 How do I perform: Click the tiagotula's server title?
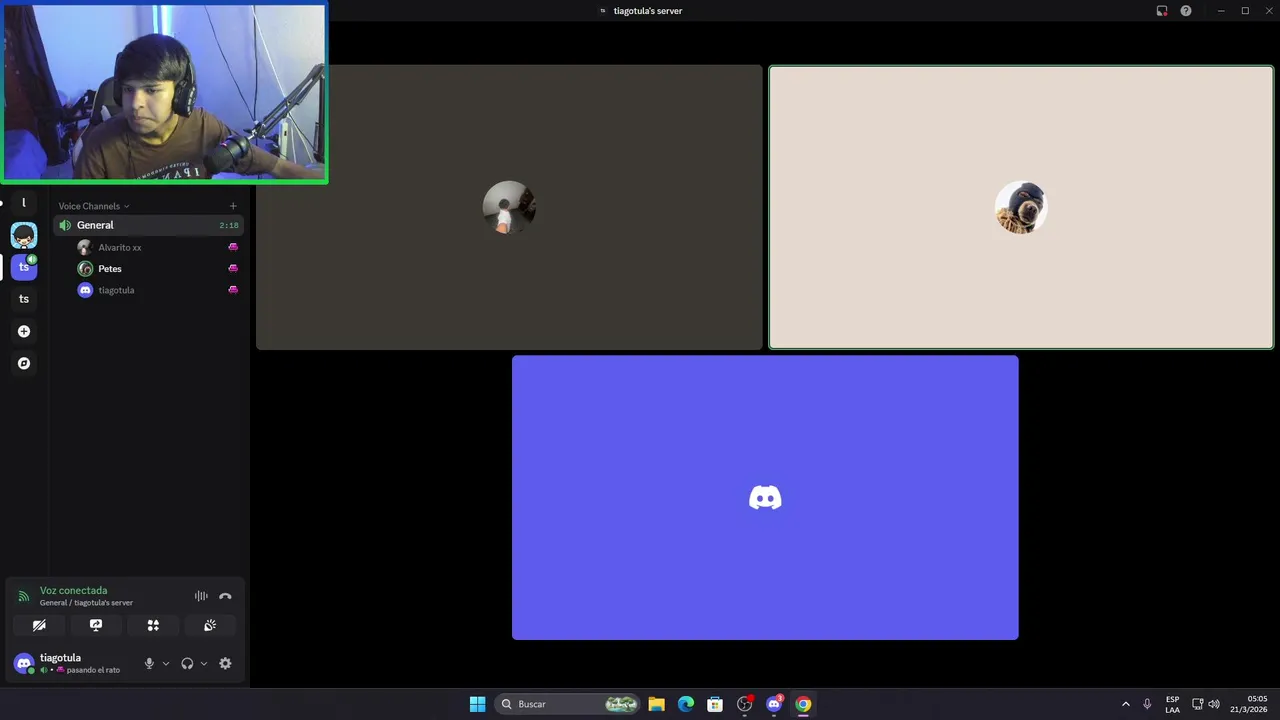click(648, 11)
